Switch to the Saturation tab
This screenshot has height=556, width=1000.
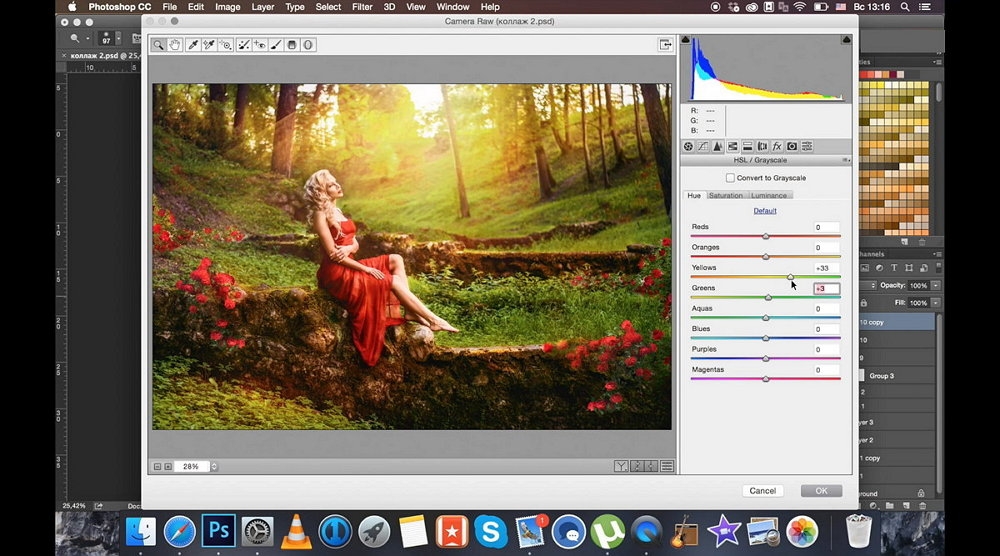(726, 196)
